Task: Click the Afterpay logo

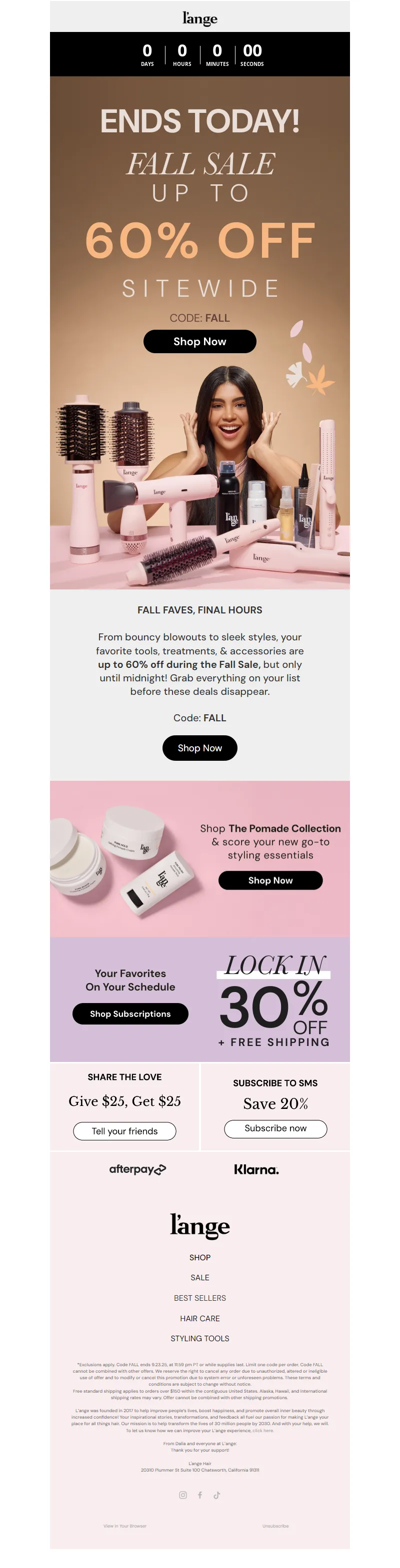Action: 137,1169
